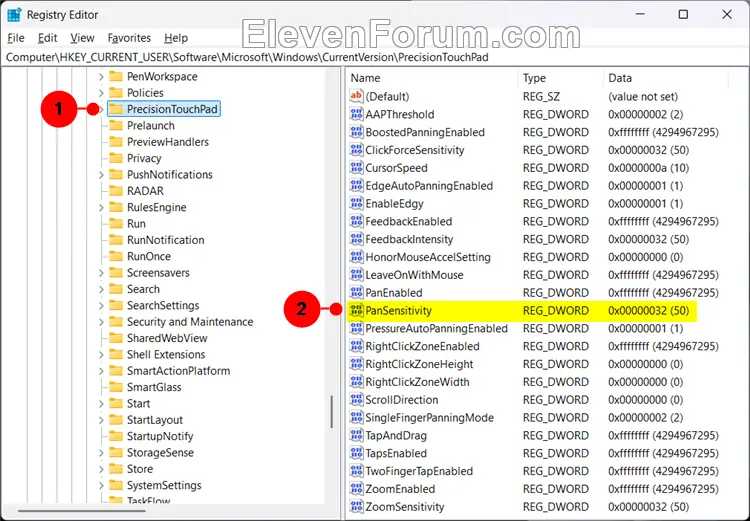
Task: Open the View menu
Action: coord(82,38)
